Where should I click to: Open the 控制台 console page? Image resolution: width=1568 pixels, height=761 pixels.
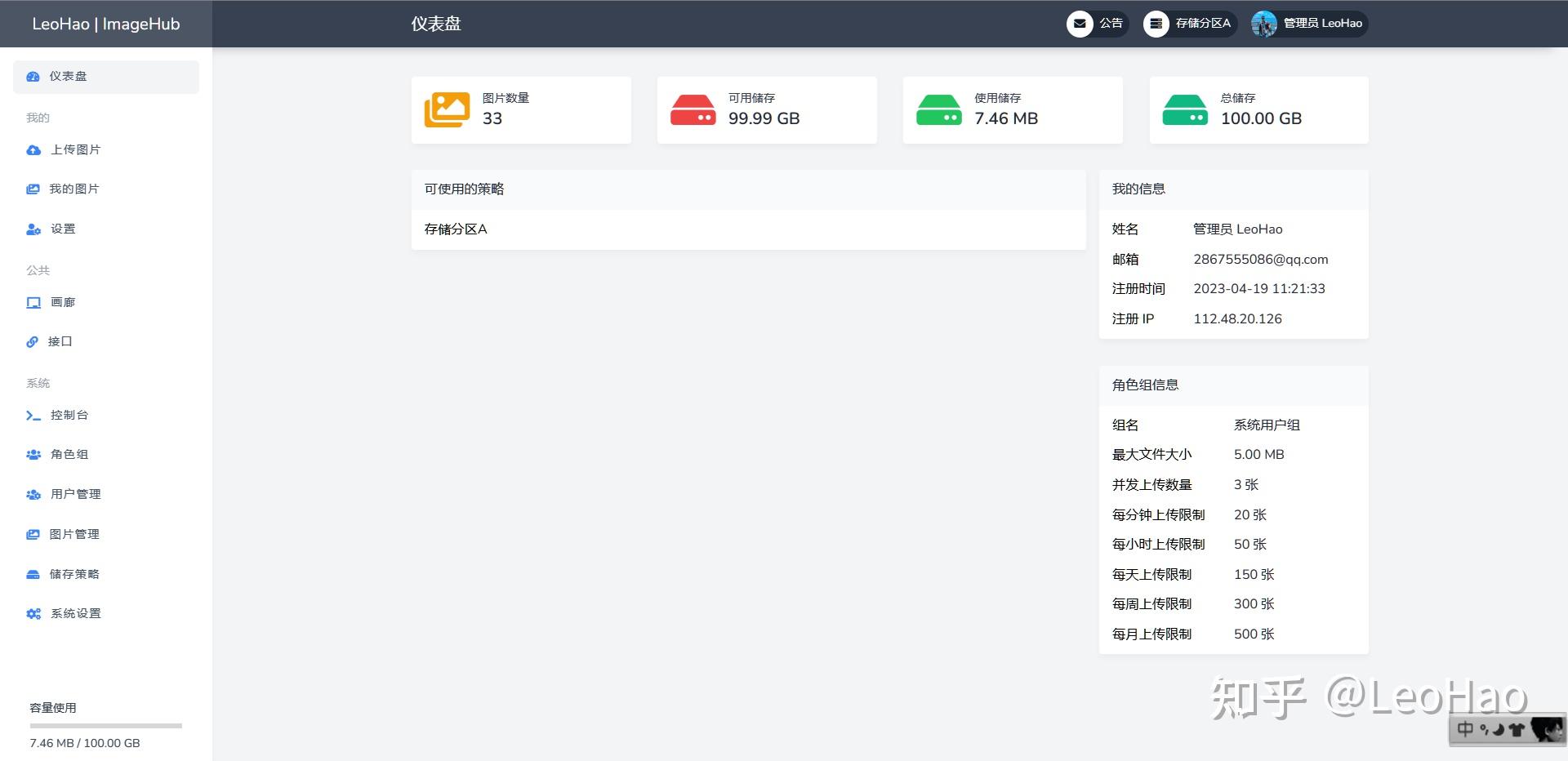[x=69, y=415]
